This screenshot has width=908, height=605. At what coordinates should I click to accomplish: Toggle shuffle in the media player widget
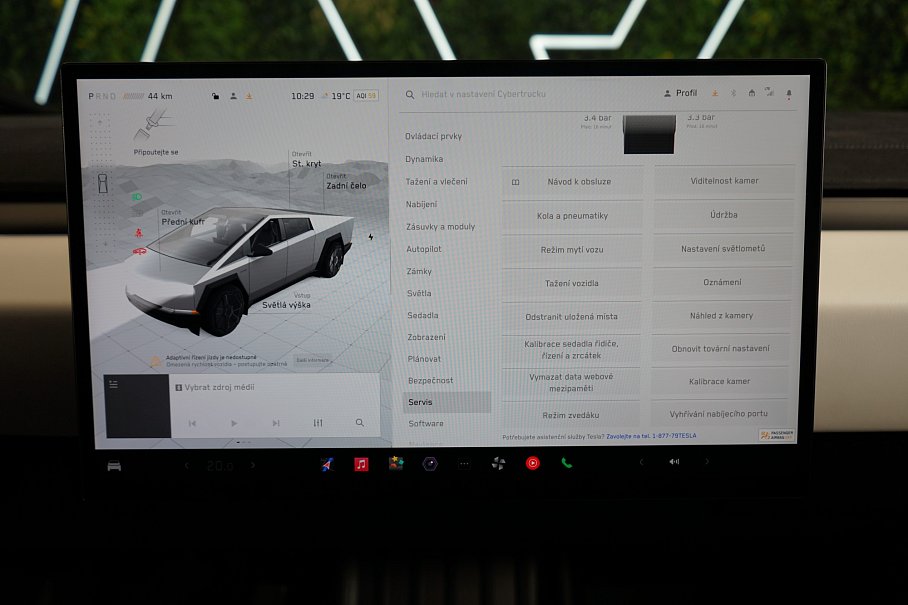pos(319,423)
